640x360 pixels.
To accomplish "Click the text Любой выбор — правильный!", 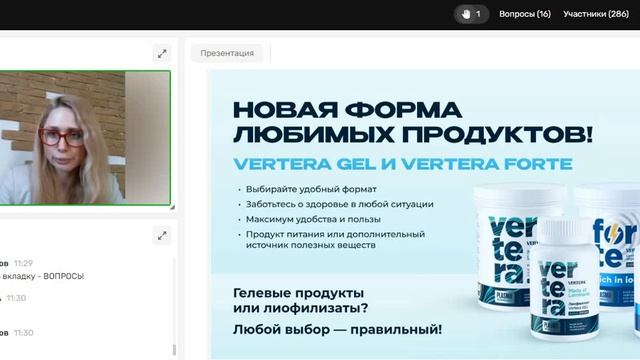I will [337, 329].
